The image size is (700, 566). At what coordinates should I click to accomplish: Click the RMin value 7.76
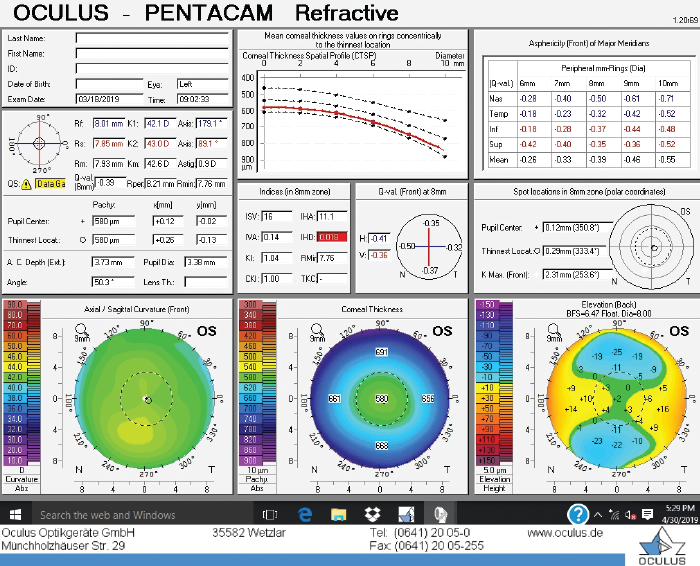pos(332,258)
